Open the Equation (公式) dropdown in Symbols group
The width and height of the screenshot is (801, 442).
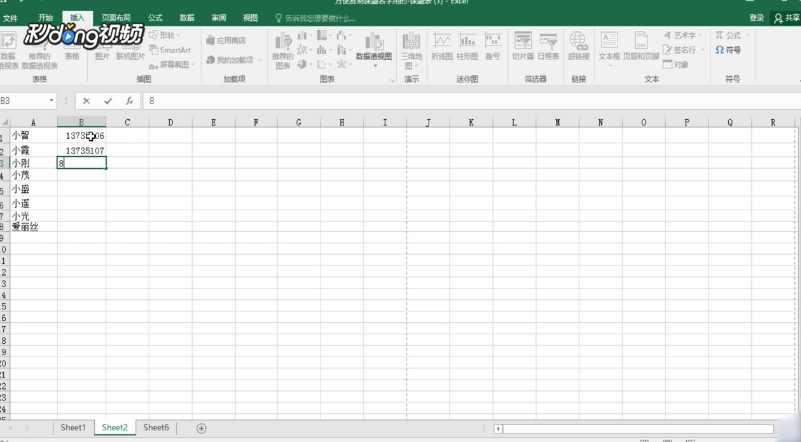(732, 35)
